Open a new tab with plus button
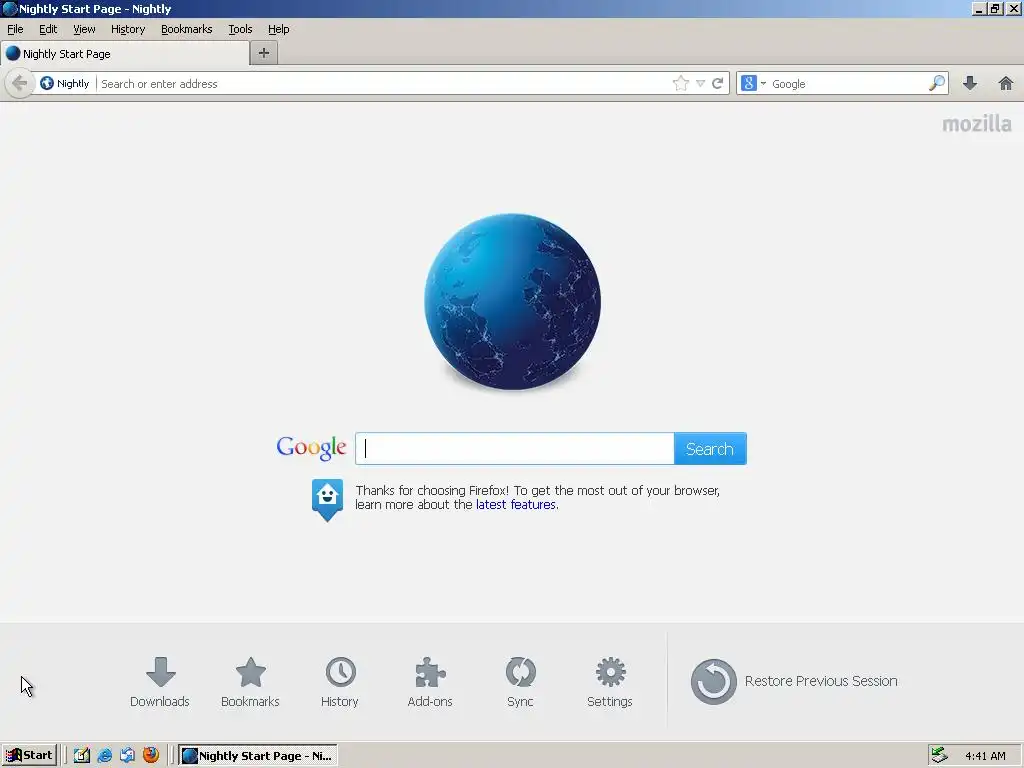This screenshot has height=768, width=1024. (x=264, y=53)
